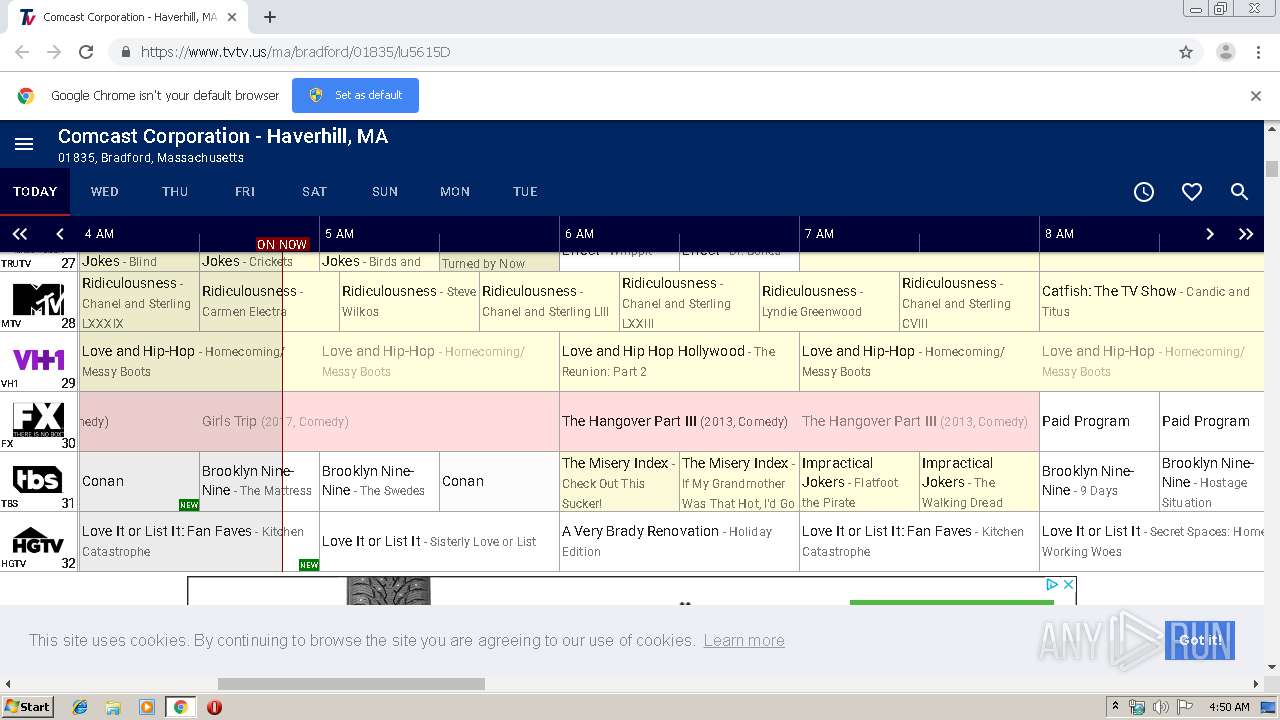Open Brooklyn Nine-Nine - The Swedes
The width and height of the screenshot is (1280, 720).
[x=379, y=481]
